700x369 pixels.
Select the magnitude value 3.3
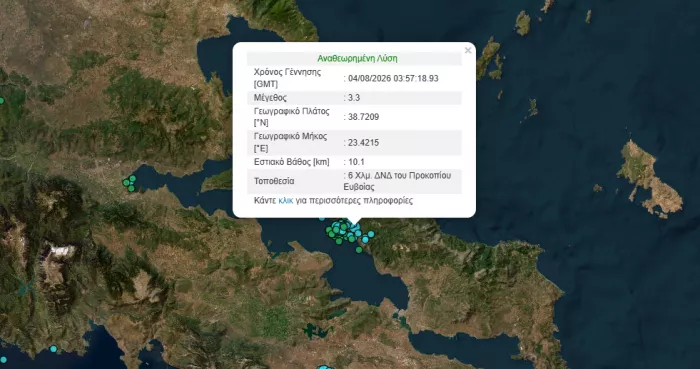pos(354,98)
